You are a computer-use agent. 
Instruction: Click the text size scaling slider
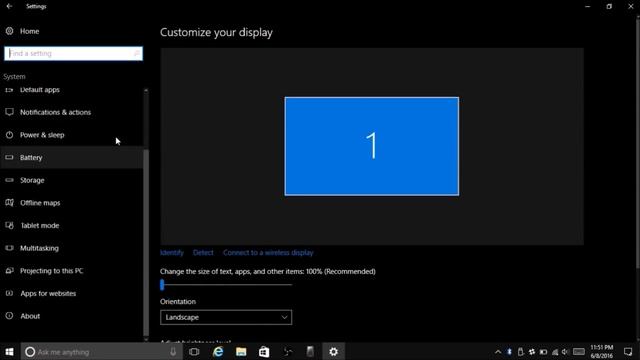click(x=226, y=284)
